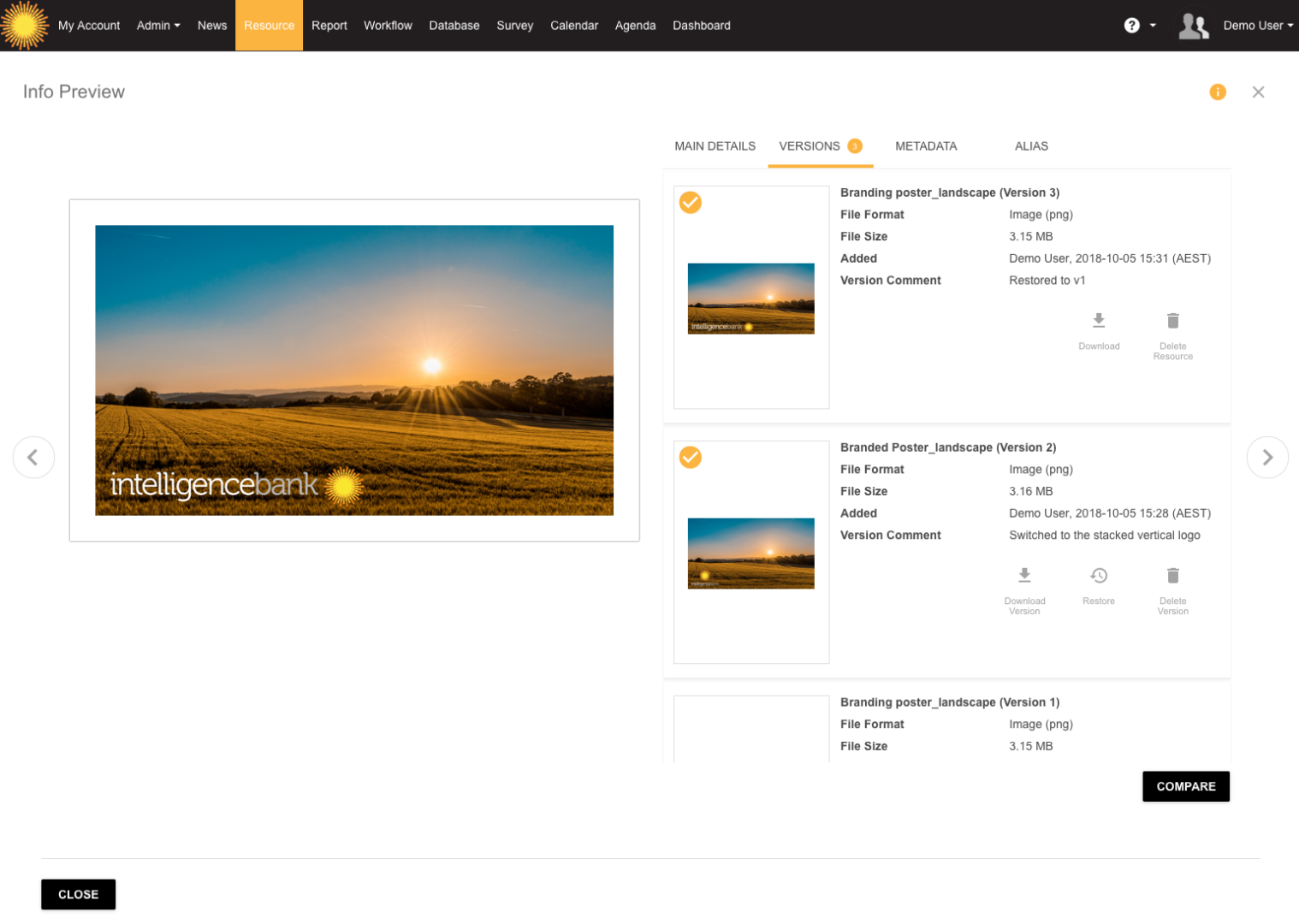The image size is (1299, 924).
Task: Open the help question mark icon
Action: 1133,25
